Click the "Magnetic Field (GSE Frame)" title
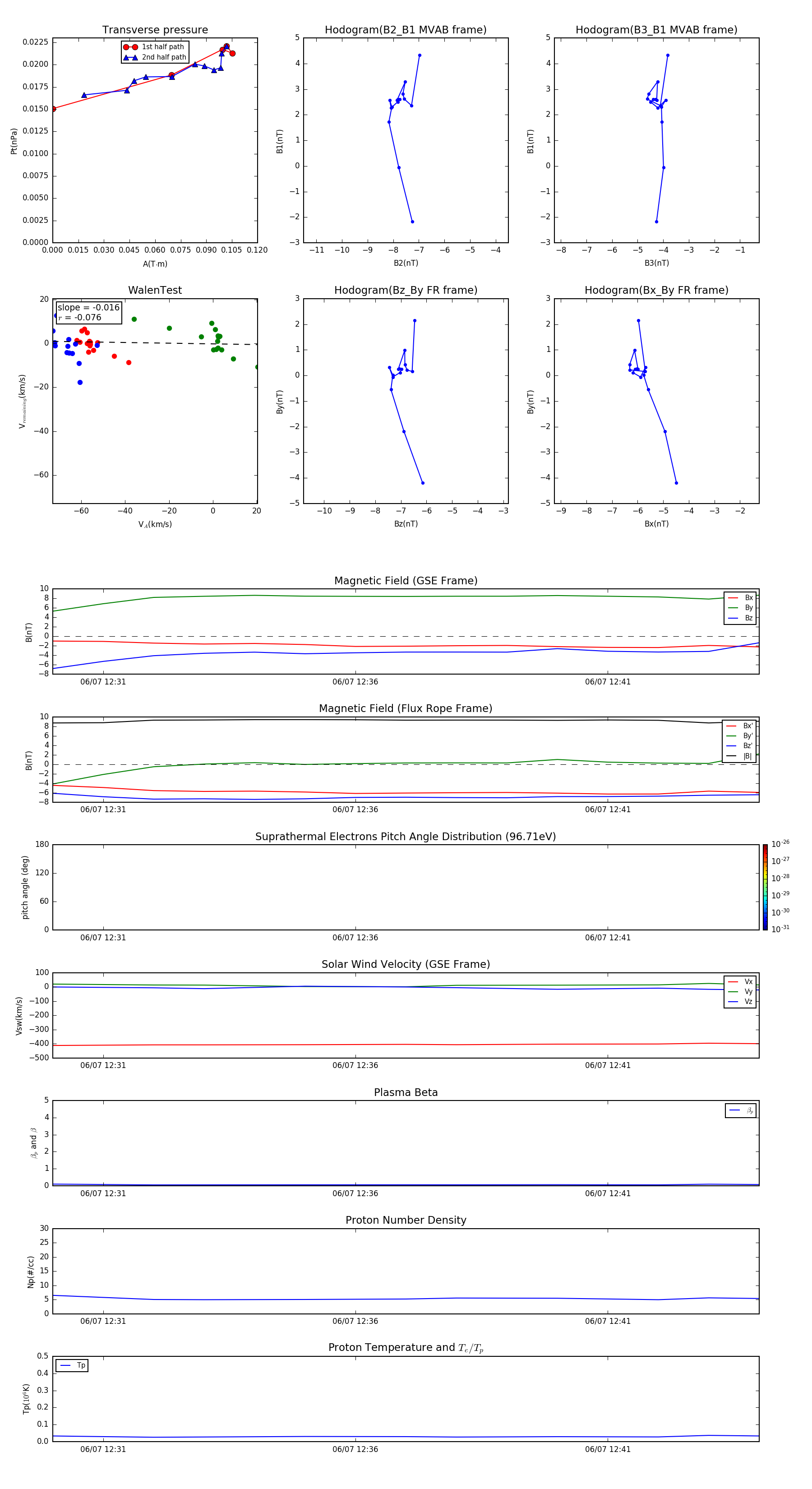This screenshot has height=1489, width=812. 406,581
